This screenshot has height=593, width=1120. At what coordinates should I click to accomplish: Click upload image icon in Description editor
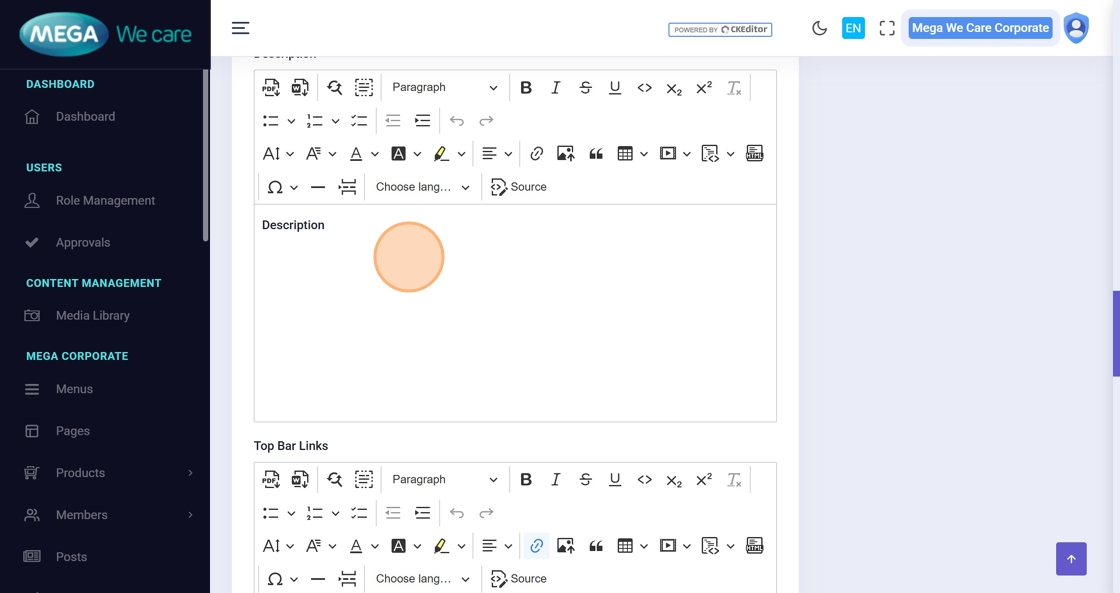pos(566,154)
